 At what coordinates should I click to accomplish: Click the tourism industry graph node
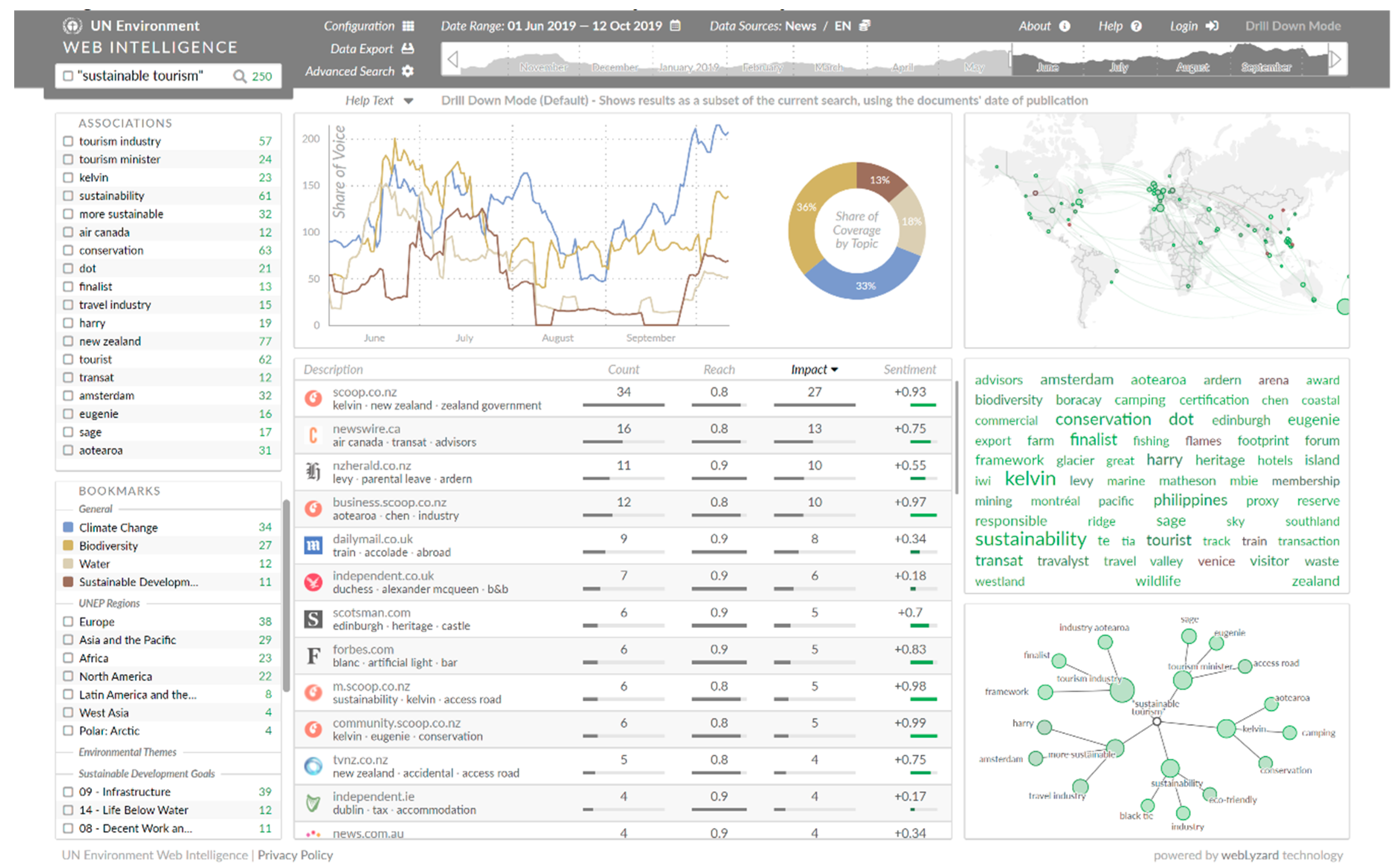(1122, 690)
